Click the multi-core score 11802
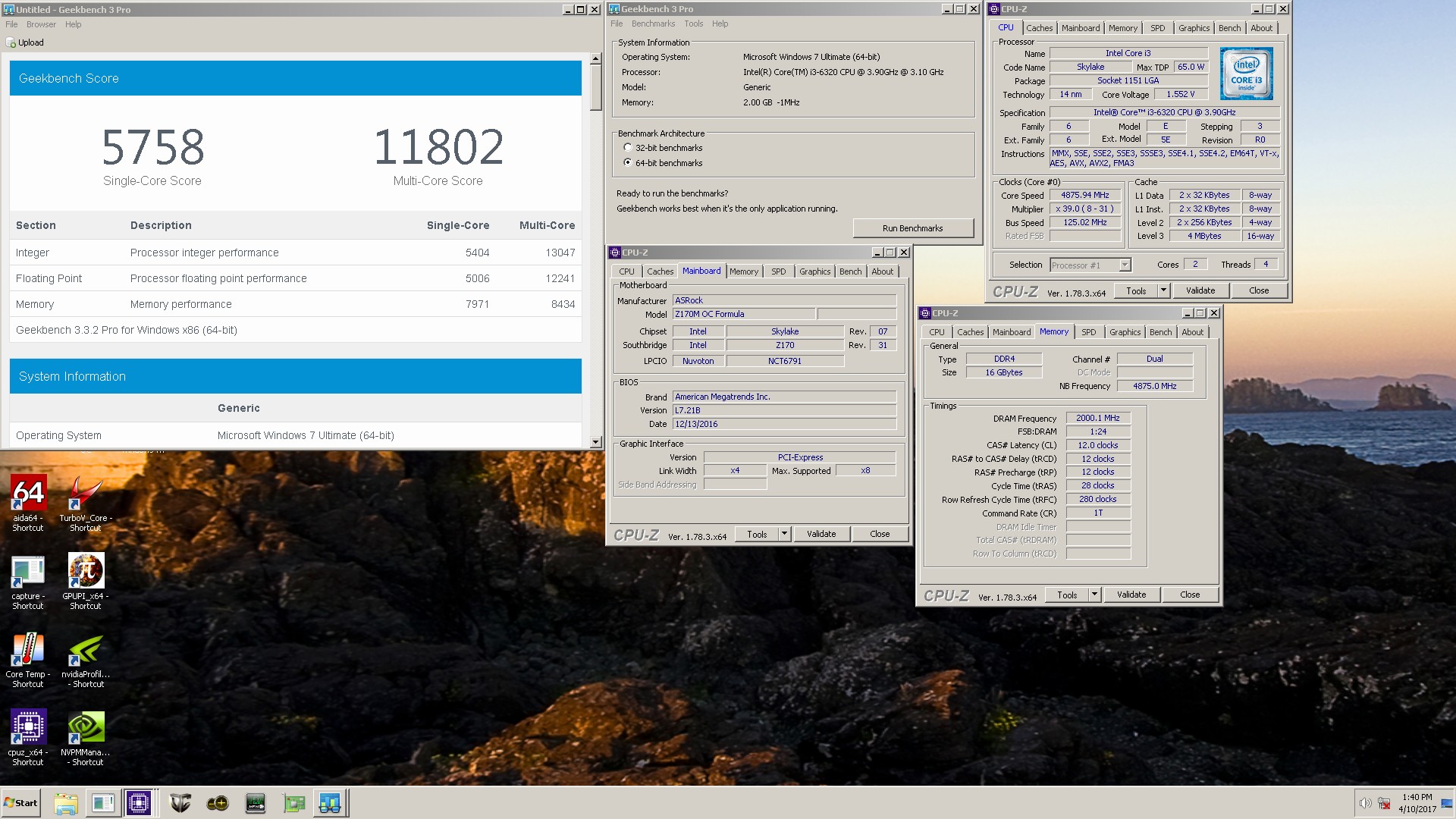The image size is (1456, 819). pos(438,147)
